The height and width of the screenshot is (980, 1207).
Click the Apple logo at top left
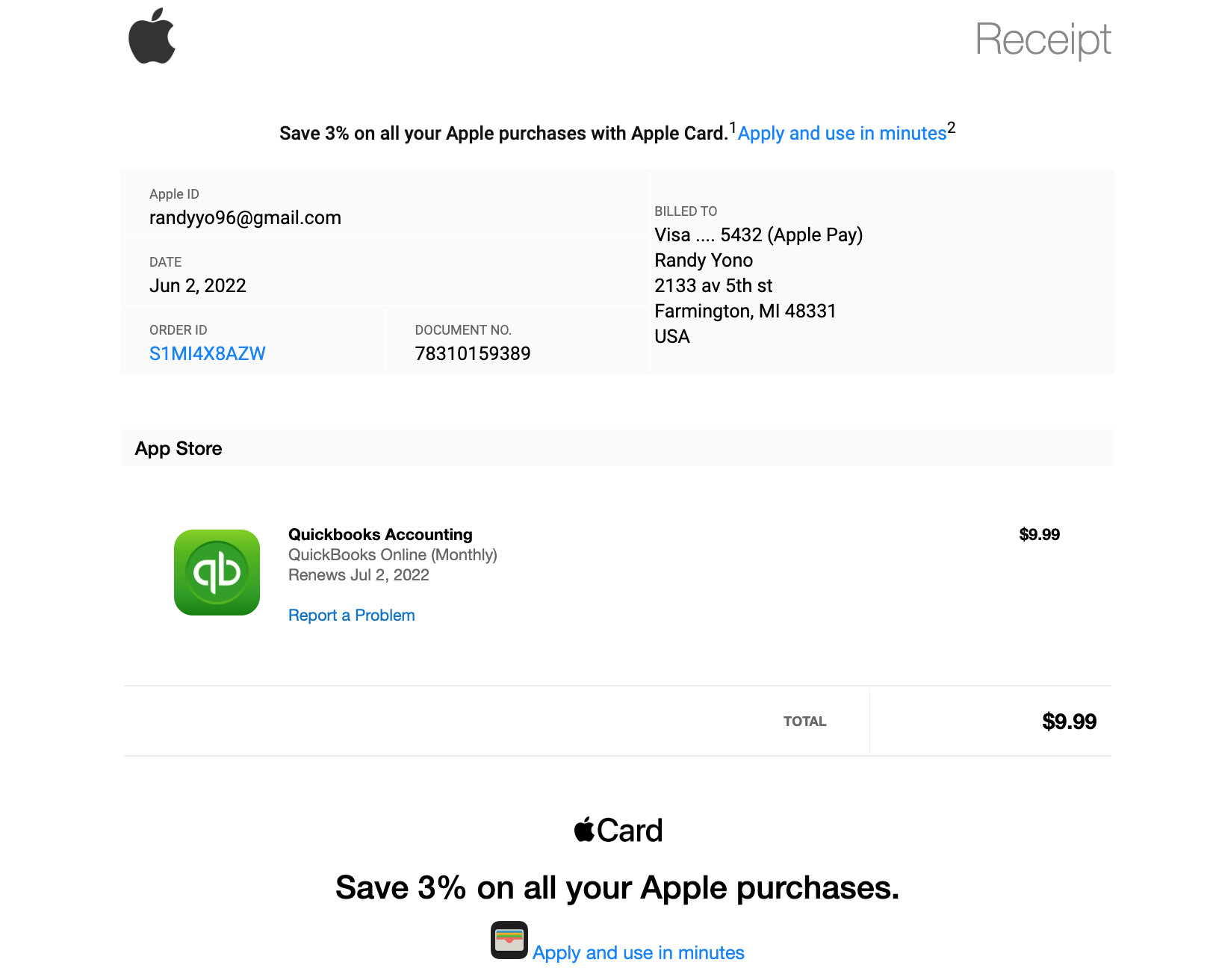coord(152,37)
